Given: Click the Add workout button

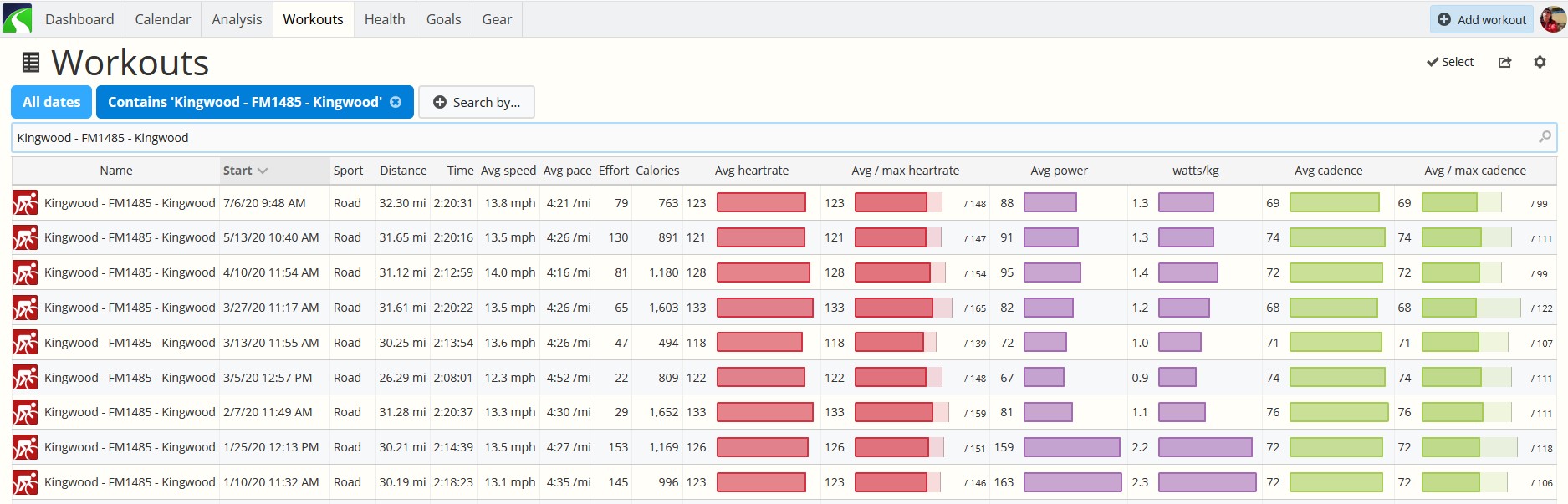Looking at the screenshot, I should [1482, 19].
